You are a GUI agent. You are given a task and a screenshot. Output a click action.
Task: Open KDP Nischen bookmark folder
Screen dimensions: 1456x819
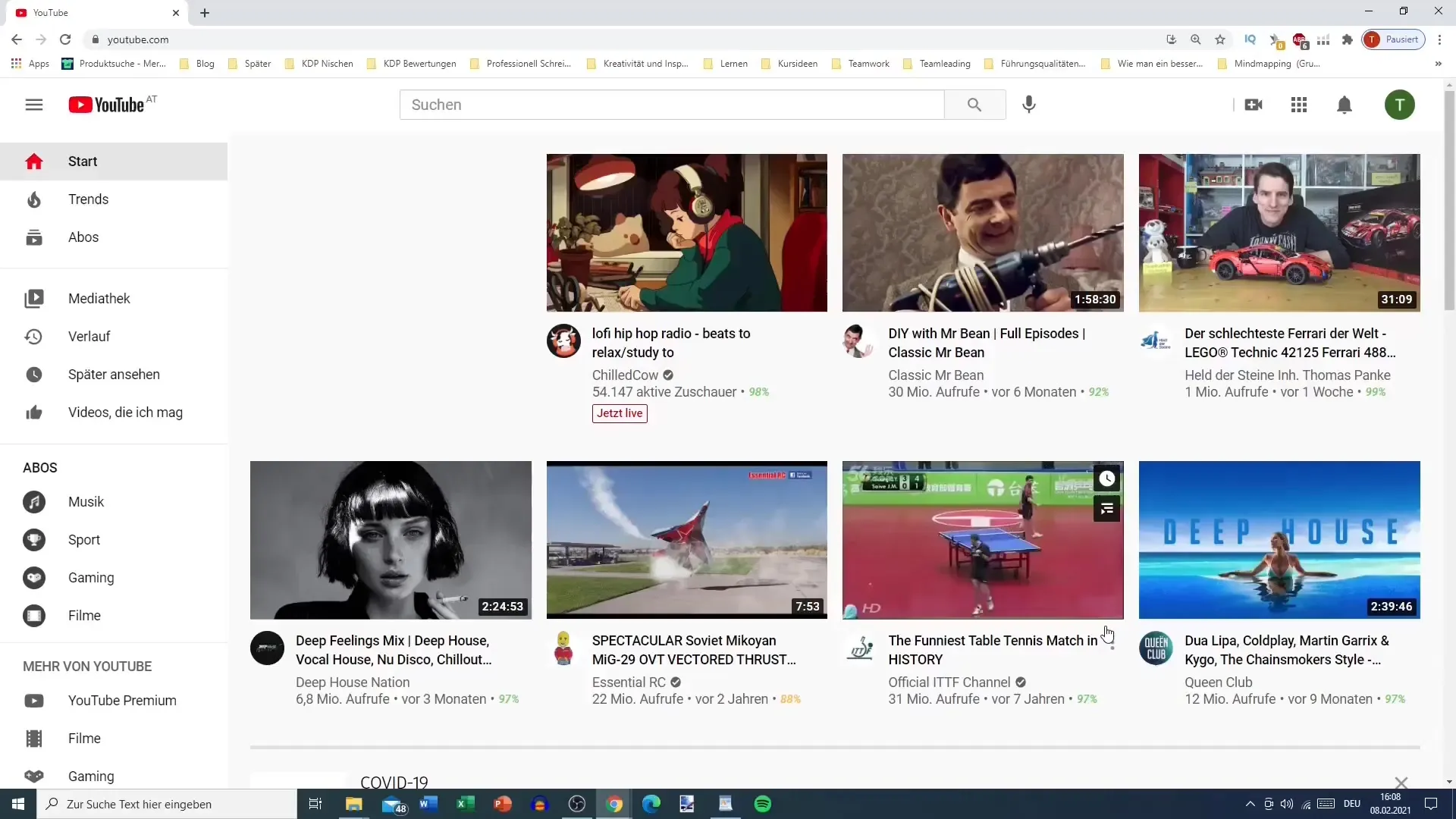(x=319, y=64)
